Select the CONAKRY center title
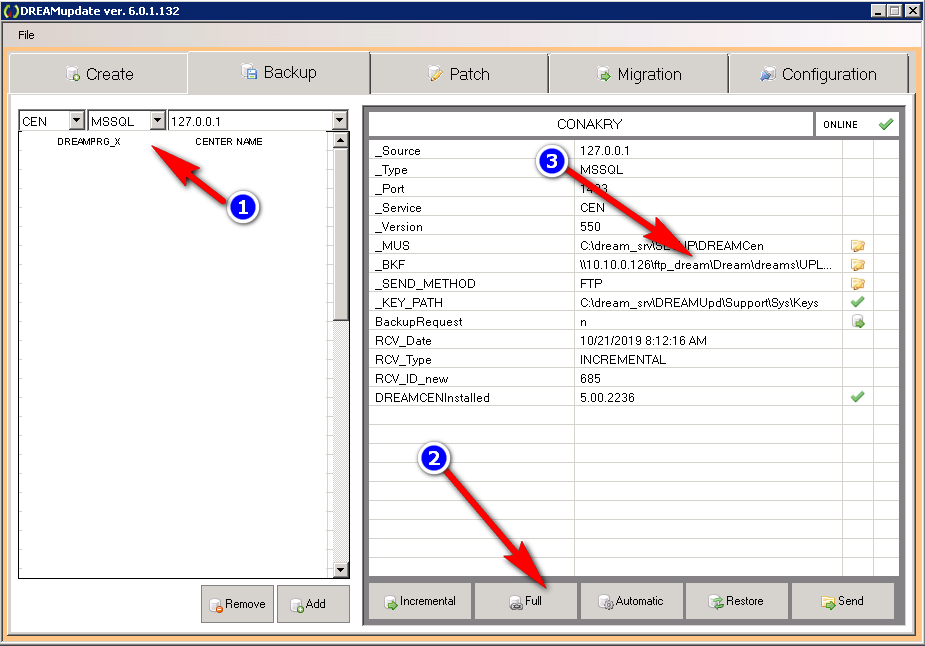 [589, 124]
